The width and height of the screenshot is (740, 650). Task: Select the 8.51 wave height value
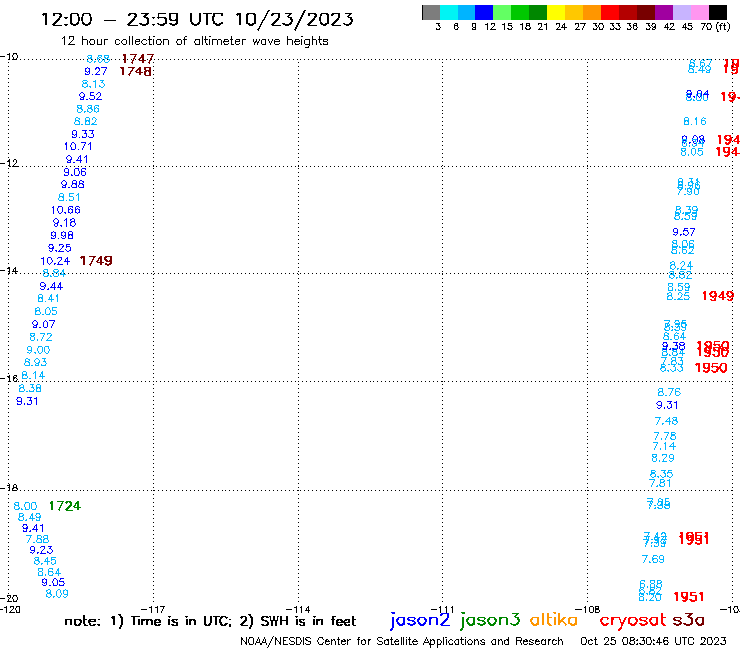point(69,197)
